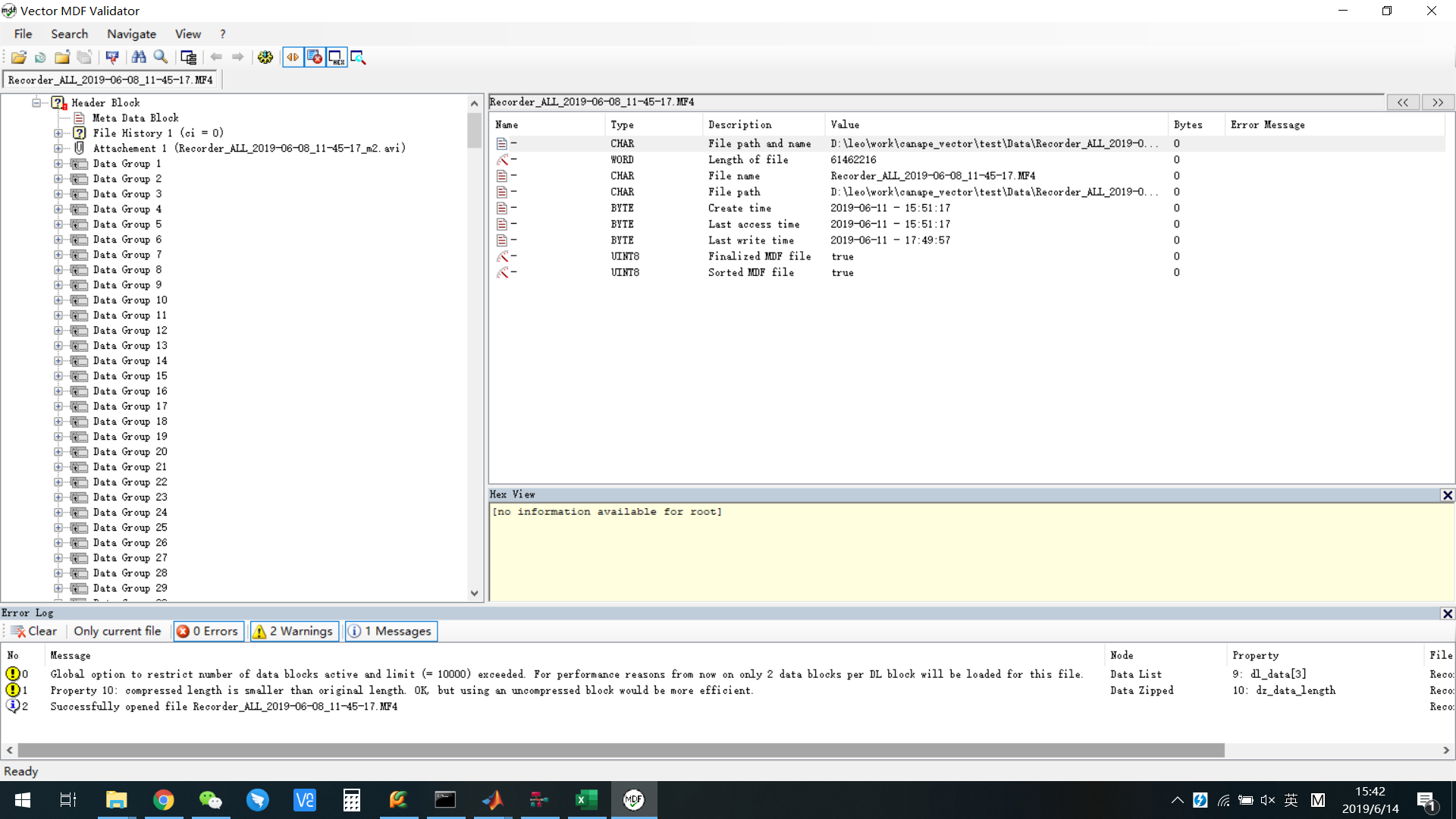Select the Recorder_ALL_2019-06-08_11-45-17.MF4 tab
The height and width of the screenshot is (819, 1456).
pos(111,79)
